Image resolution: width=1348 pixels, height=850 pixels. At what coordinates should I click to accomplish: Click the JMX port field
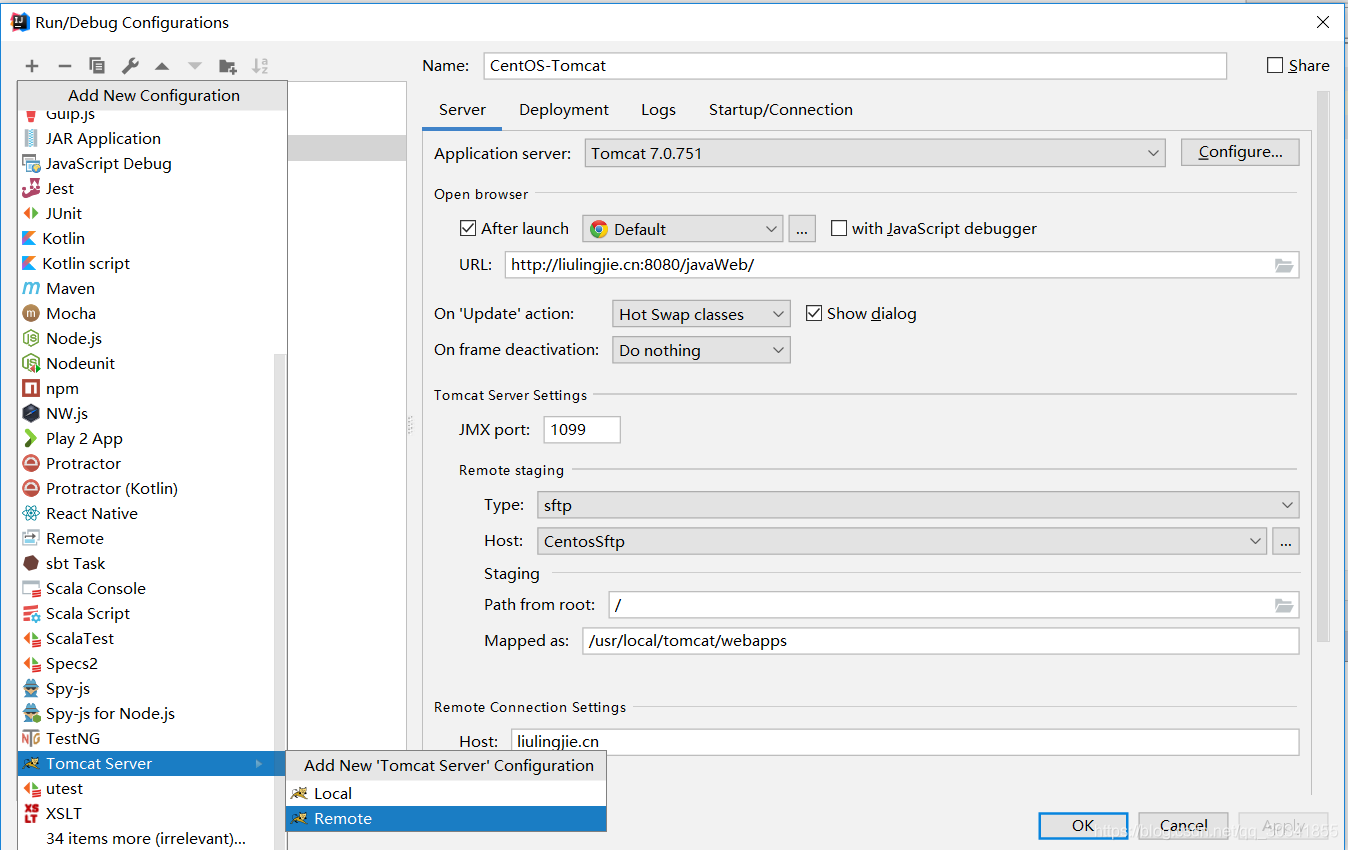pos(582,430)
